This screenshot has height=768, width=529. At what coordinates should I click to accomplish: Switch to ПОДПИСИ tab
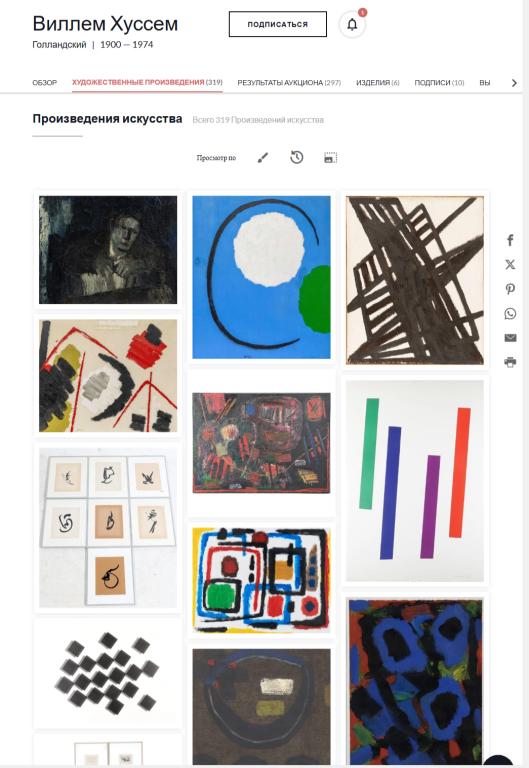pos(439,83)
